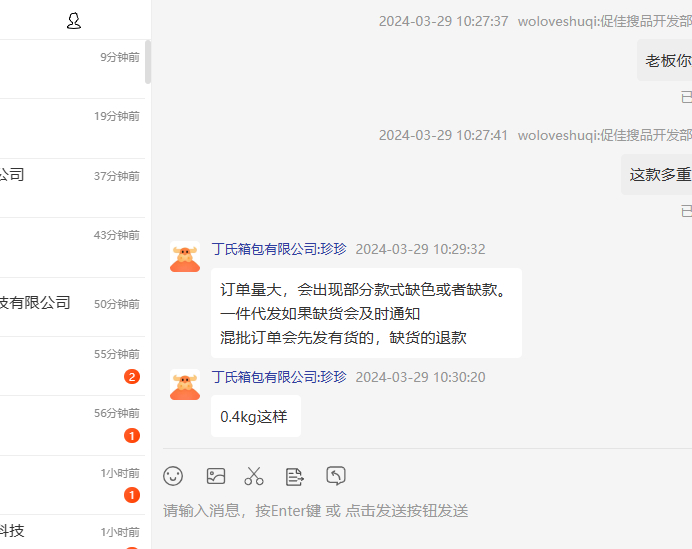Click the conversation list scrollbar

coord(148,62)
